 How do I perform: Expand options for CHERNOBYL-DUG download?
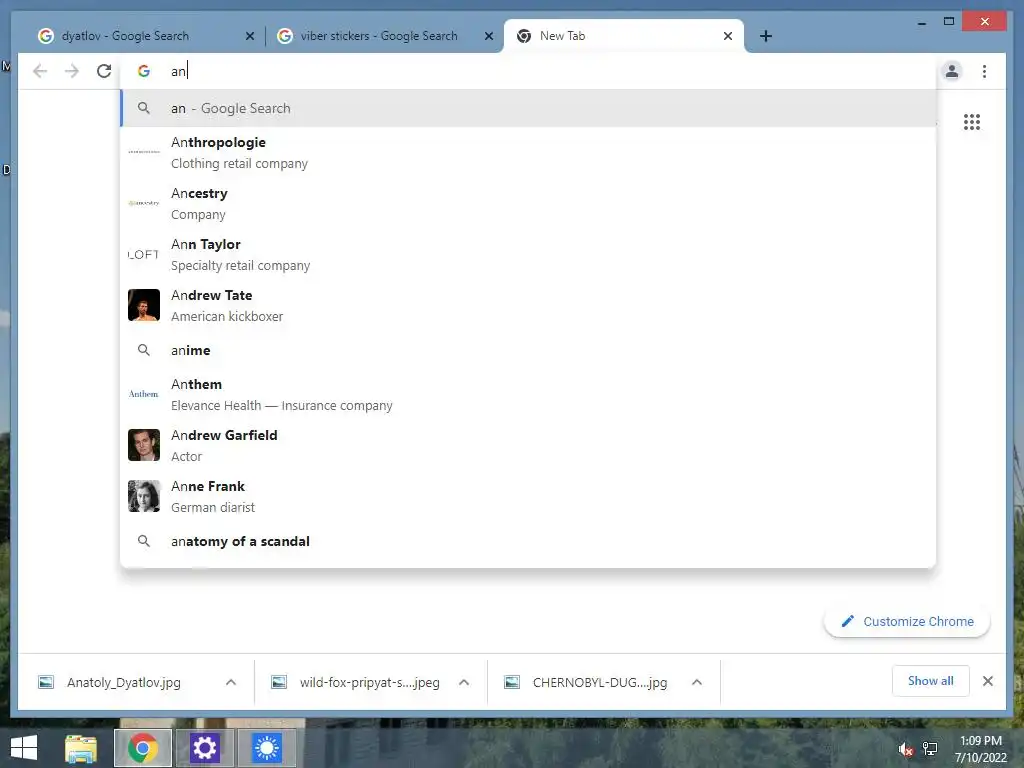tap(697, 682)
